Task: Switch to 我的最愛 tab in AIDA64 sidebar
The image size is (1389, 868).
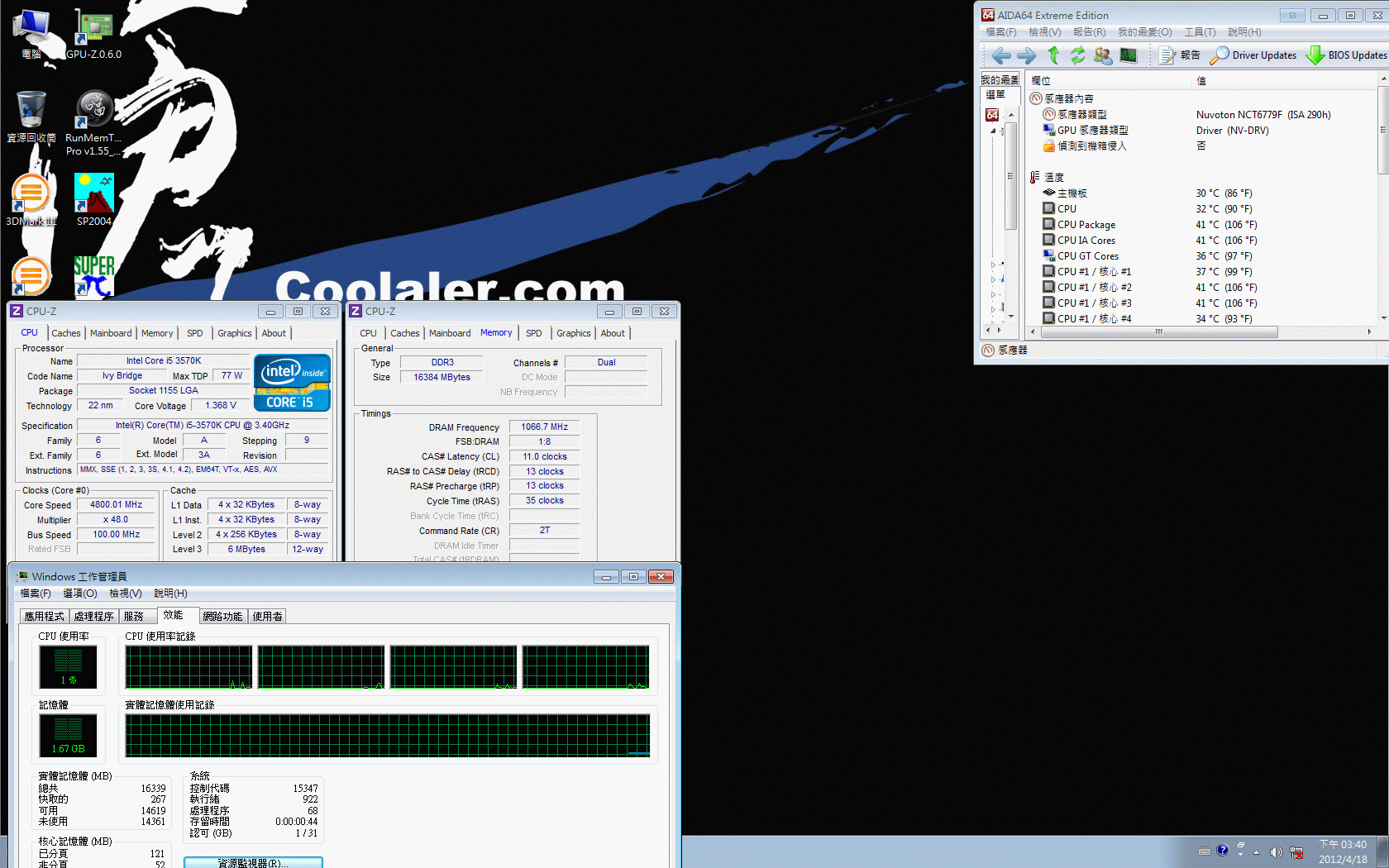Action: tap(1000, 79)
